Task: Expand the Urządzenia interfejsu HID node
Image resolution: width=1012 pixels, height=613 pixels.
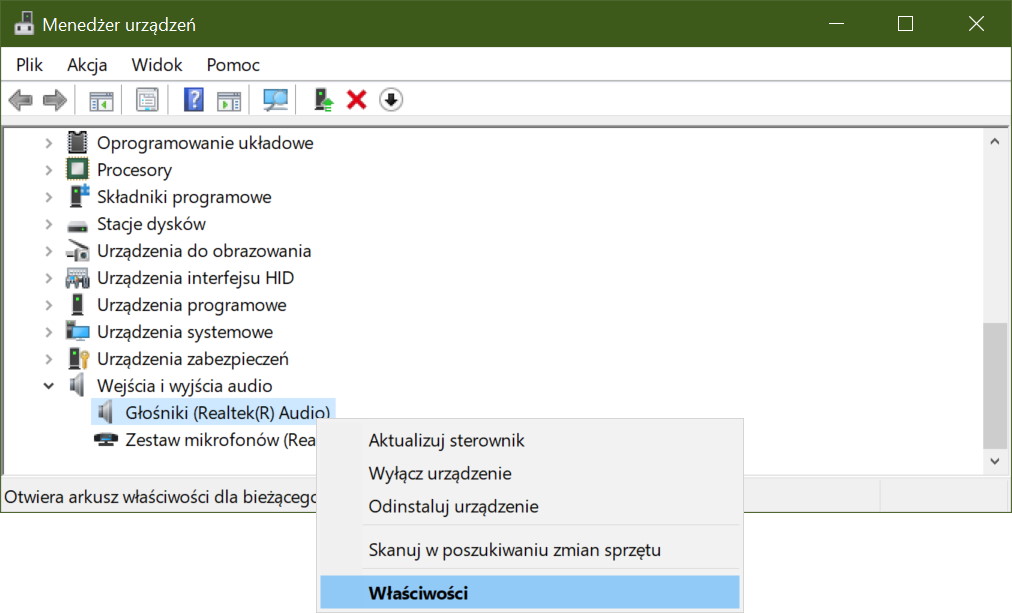Action: click(x=48, y=279)
